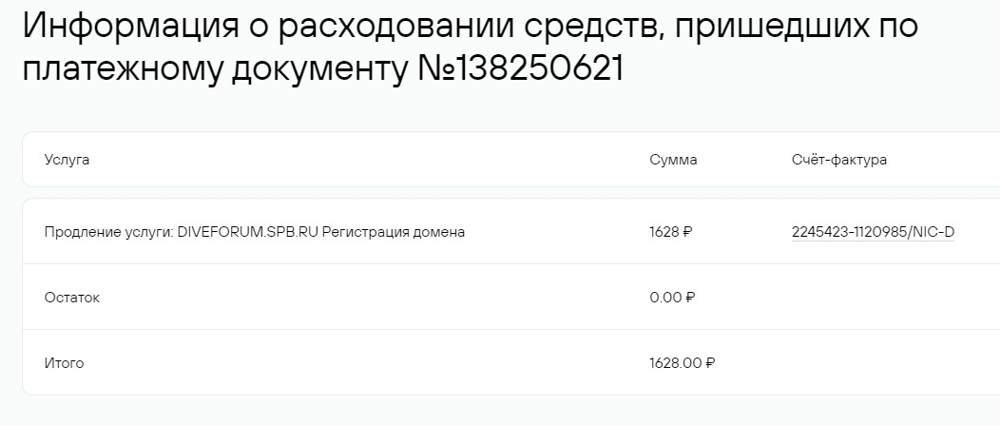1000x426 pixels.
Task: Click the "Услуга" column header
Action: point(67,160)
